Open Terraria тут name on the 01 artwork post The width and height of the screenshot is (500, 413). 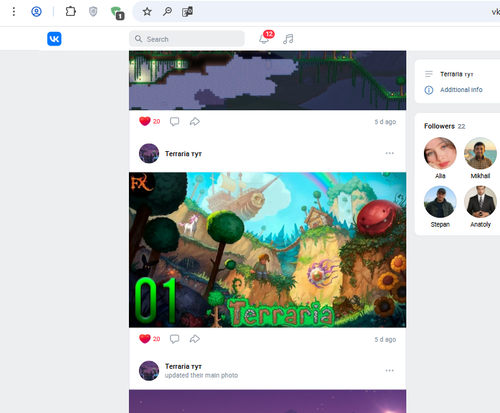(x=183, y=154)
